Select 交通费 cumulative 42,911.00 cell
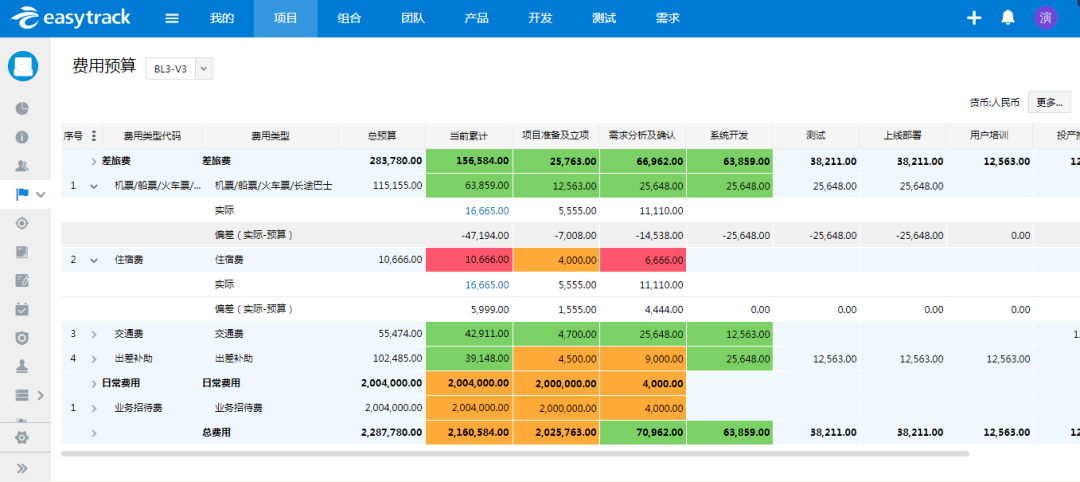The image size is (1080, 482). (469, 334)
